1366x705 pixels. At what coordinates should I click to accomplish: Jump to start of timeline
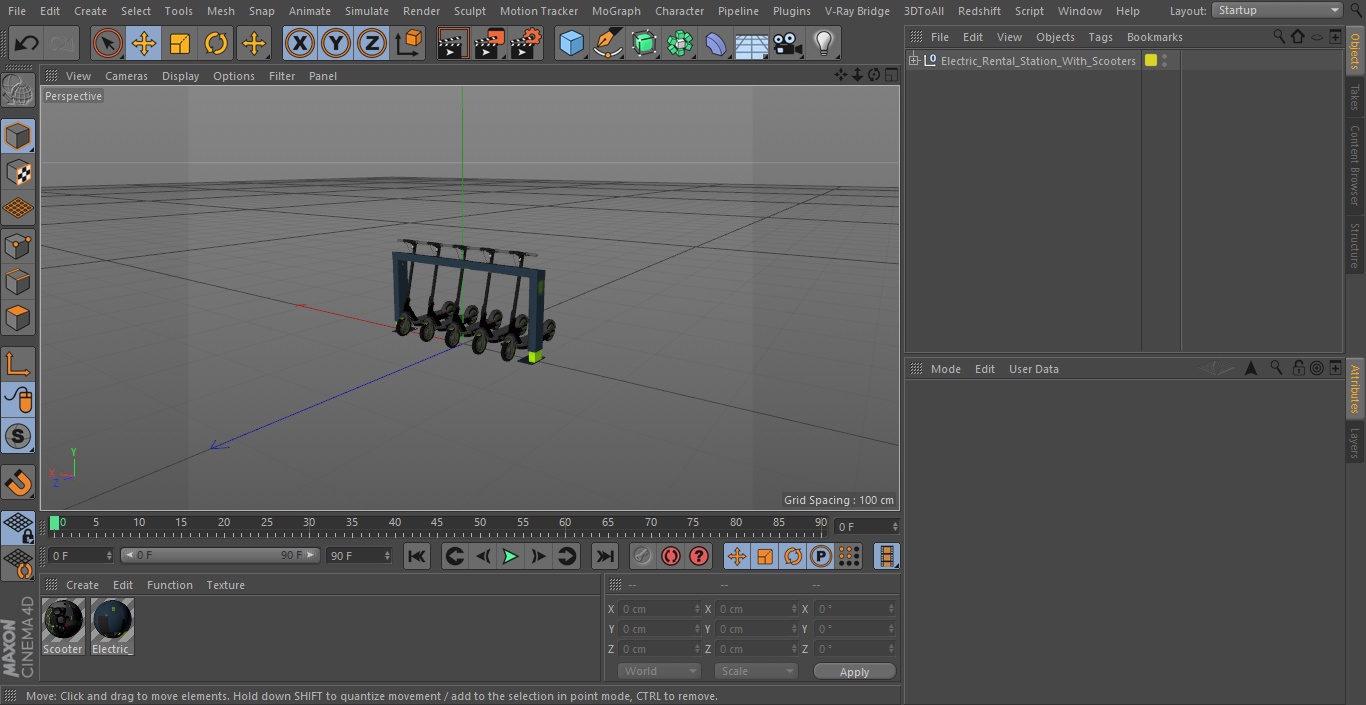(x=417, y=556)
